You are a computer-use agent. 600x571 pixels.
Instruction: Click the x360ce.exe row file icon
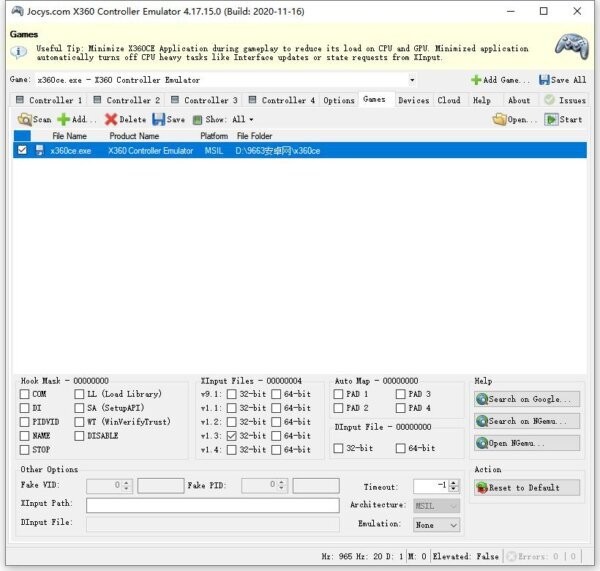(x=39, y=150)
